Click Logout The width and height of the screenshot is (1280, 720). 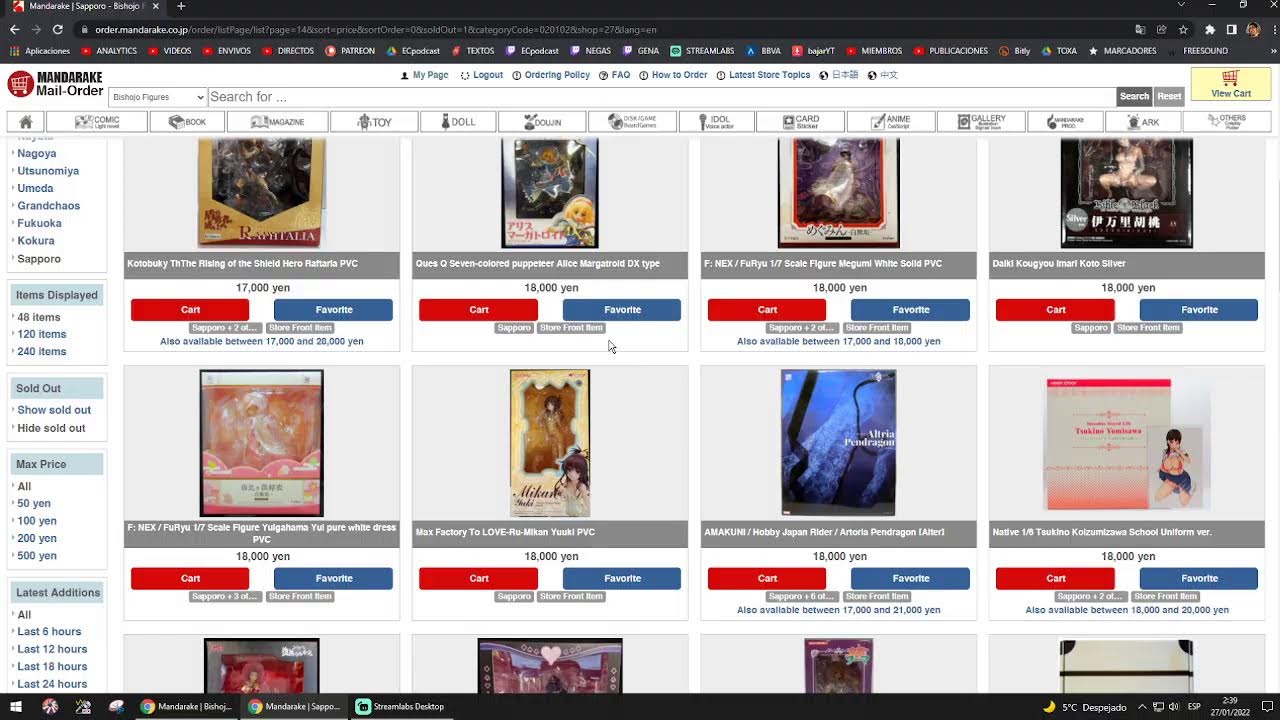pyautogui.click(x=482, y=75)
